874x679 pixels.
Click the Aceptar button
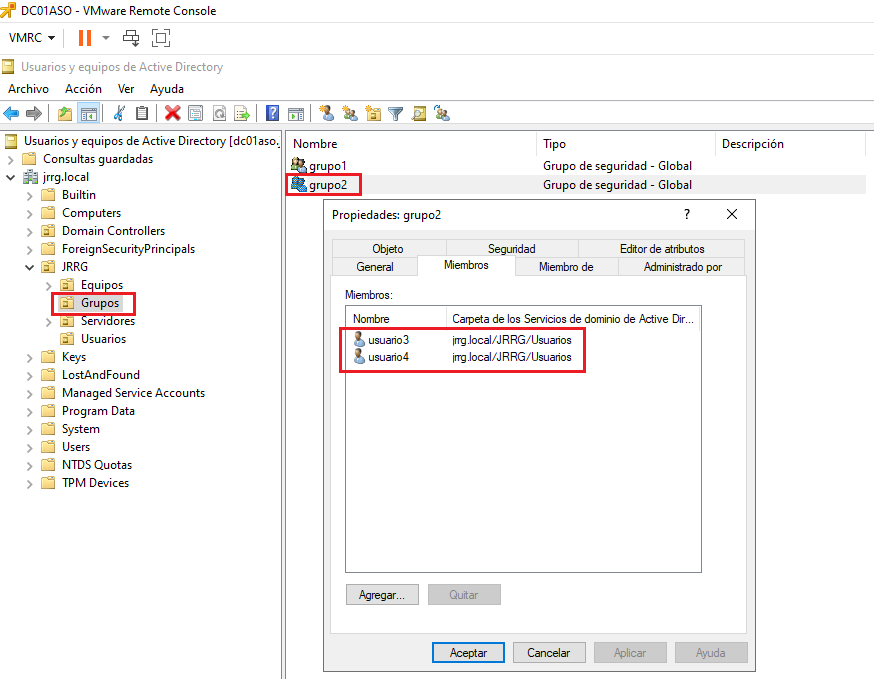pyautogui.click(x=468, y=653)
